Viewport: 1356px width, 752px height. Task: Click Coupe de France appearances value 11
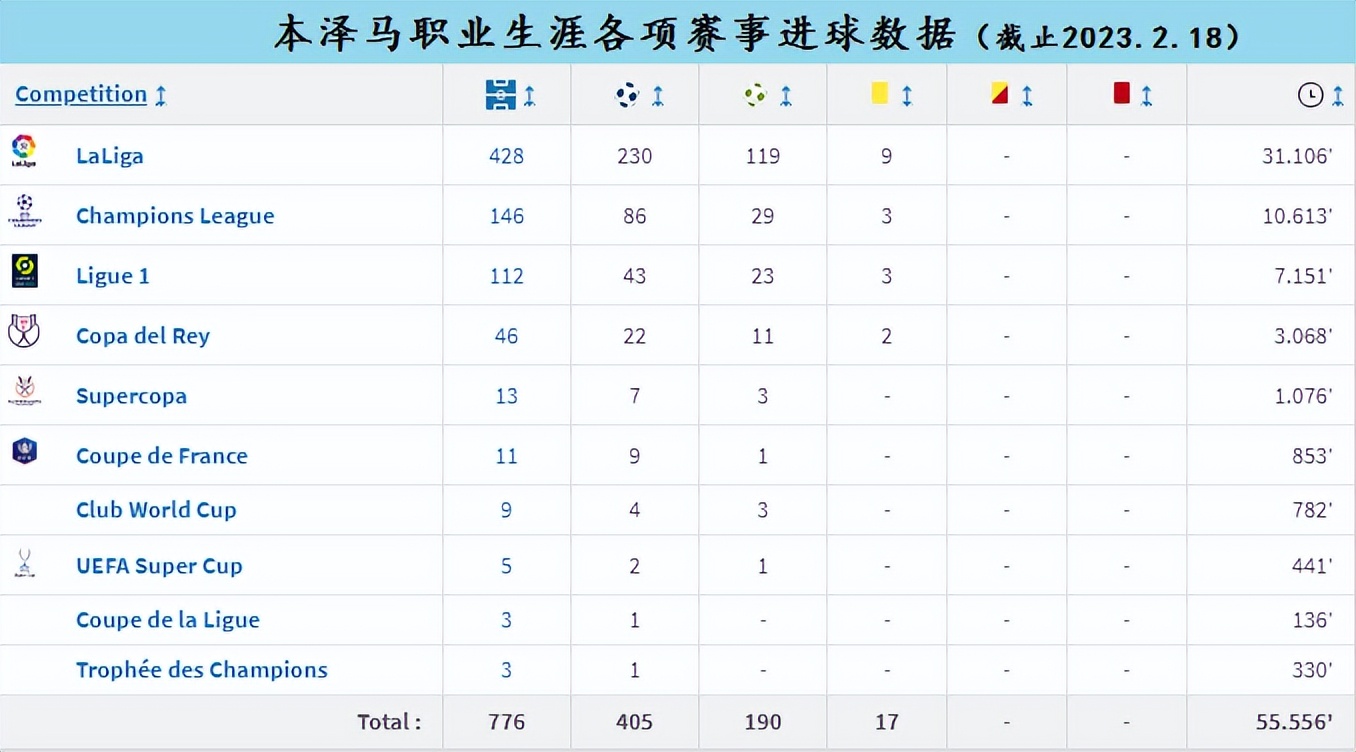[x=507, y=456]
